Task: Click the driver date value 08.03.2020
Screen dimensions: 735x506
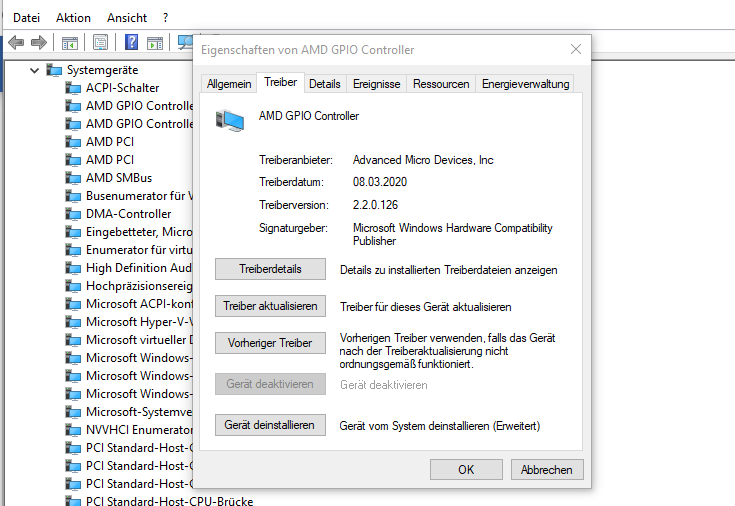Action: coord(380,182)
